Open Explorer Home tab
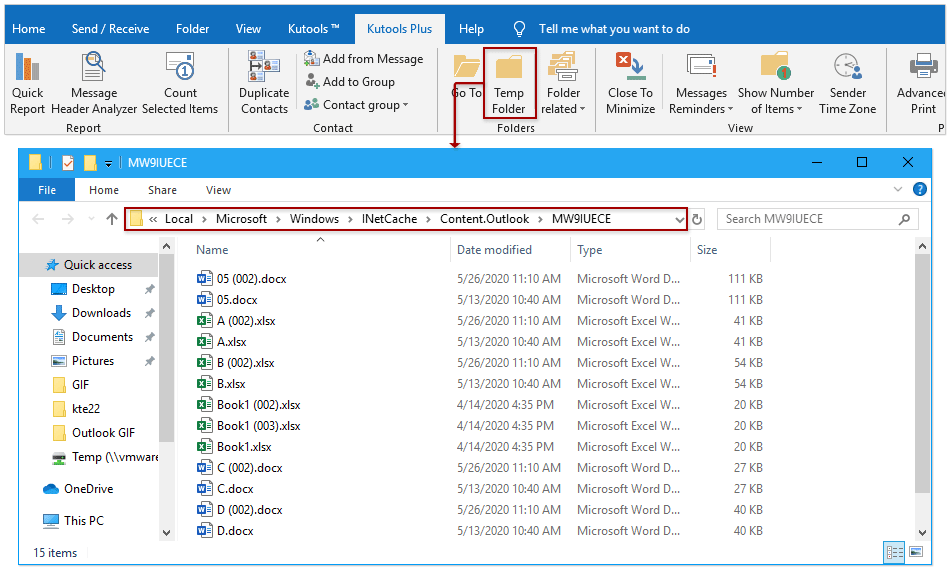The height and width of the screenshot is (571, 950). (x=104, y=190)
